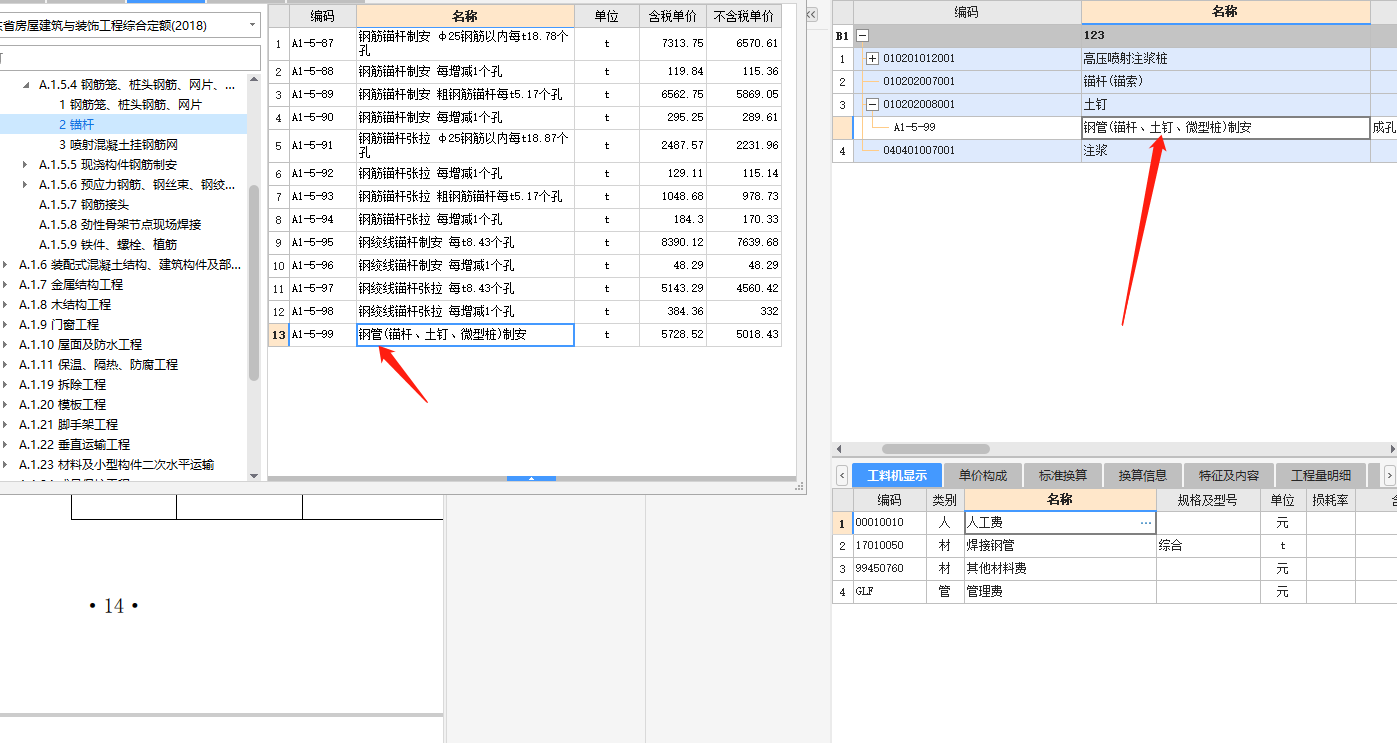Collapse the right panel with the << button
This screenshot has width=1397, height=743.
pos(812,14)
